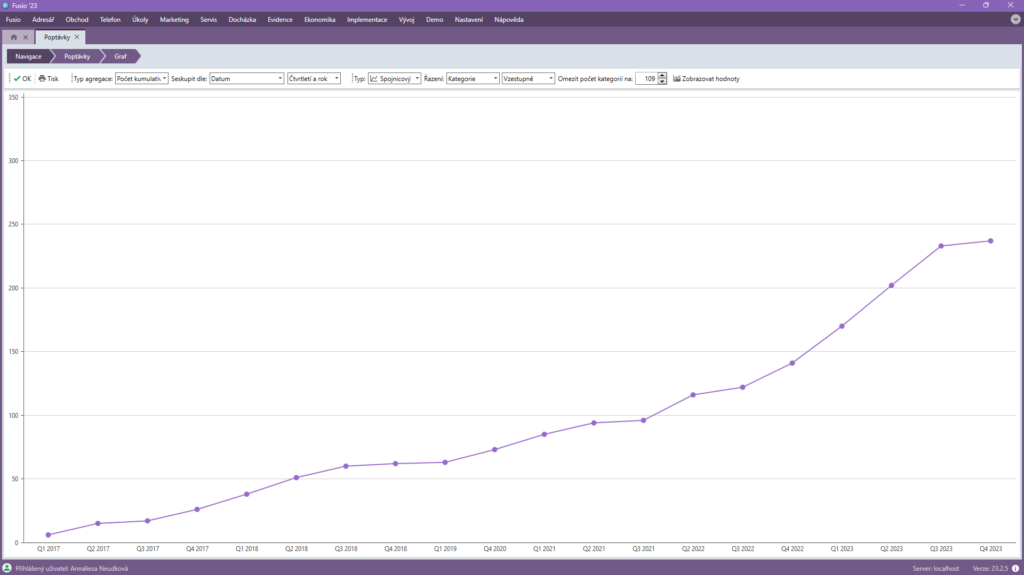Click the Fusio app logo icon

click(x=6, y=5)
